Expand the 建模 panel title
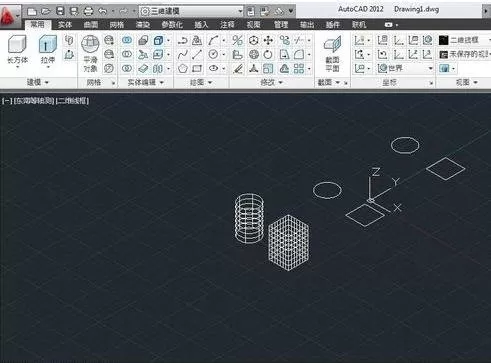 coord(38,82)
